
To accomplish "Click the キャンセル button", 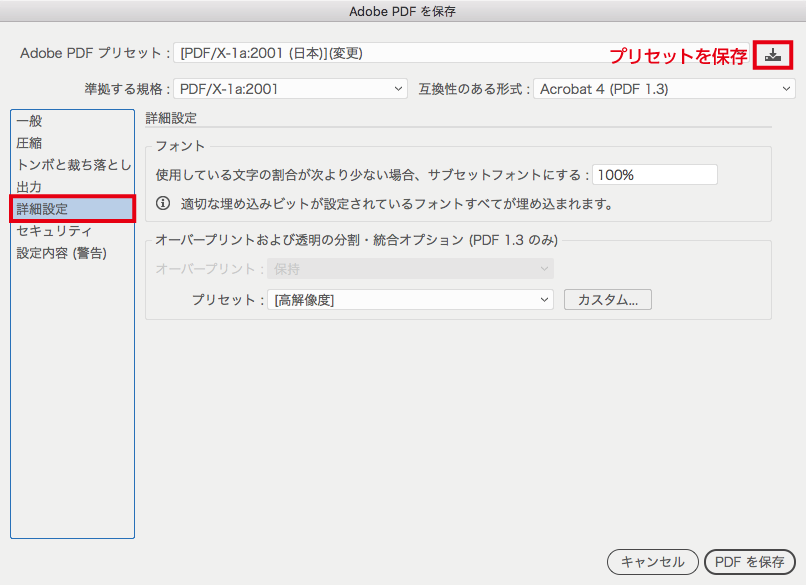I will click(x=653, y=562).
